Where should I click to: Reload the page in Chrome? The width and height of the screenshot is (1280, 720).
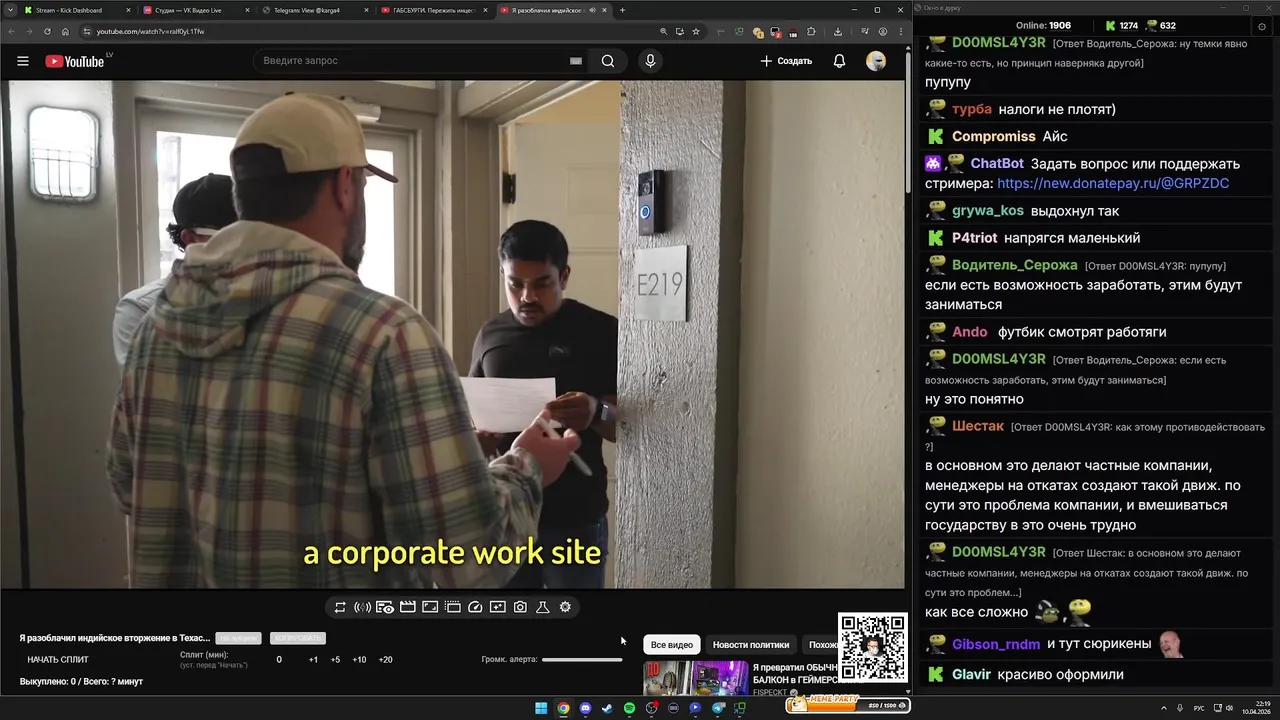point(47,31)
